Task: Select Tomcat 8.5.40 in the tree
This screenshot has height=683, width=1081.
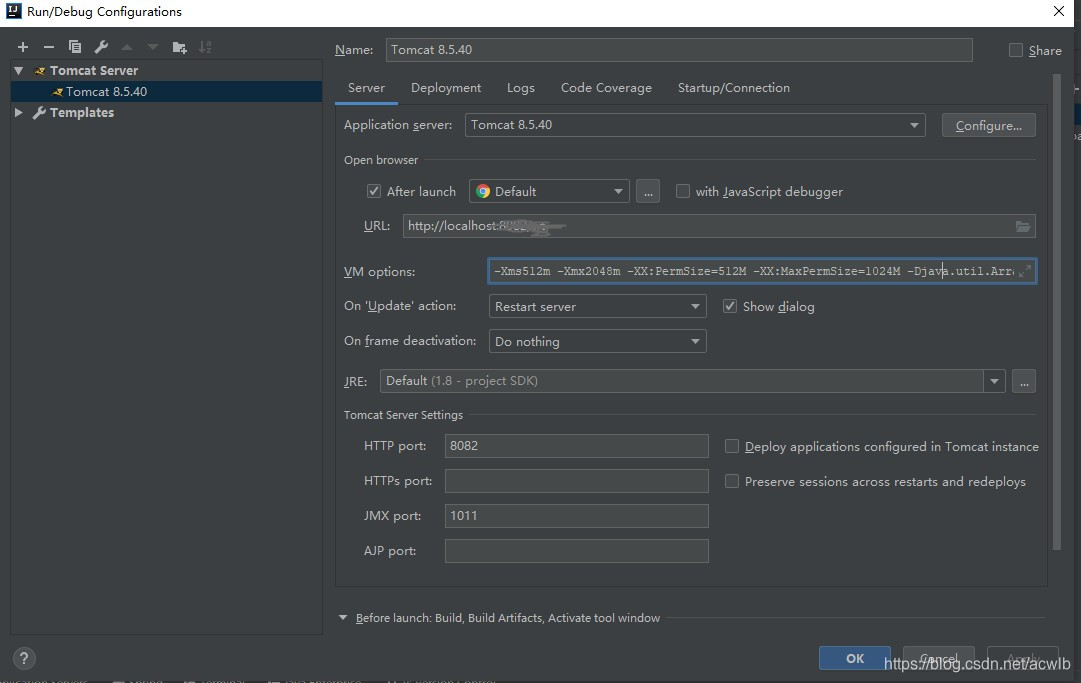Action: click(x=166, y=92)
